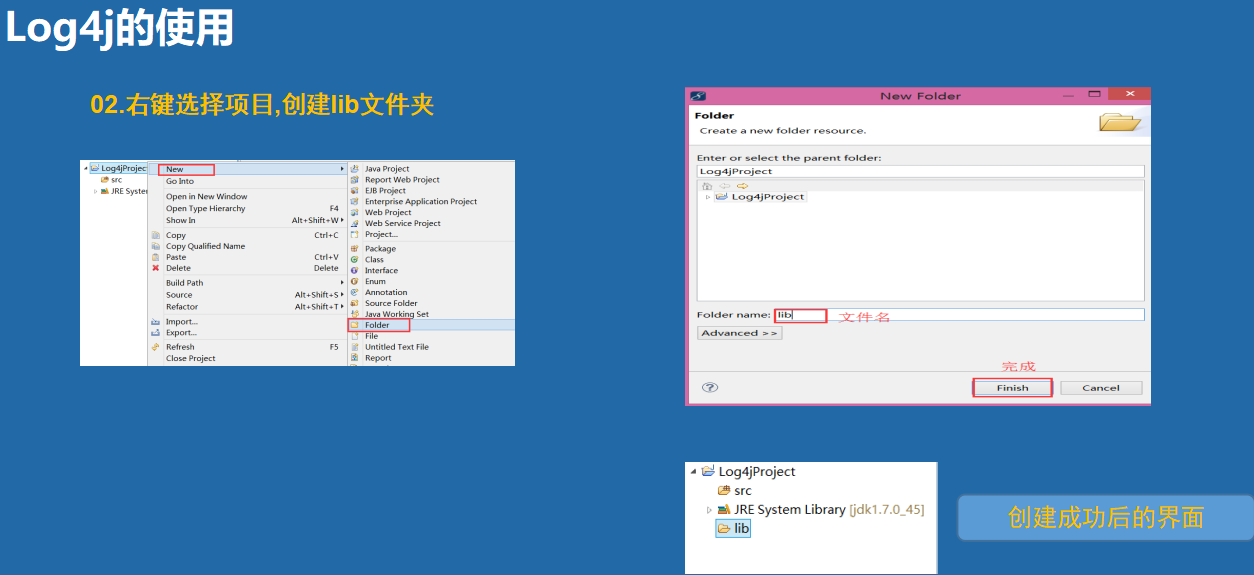
Task: Click the Import icon in the context menu
Action: click(155, 322)
